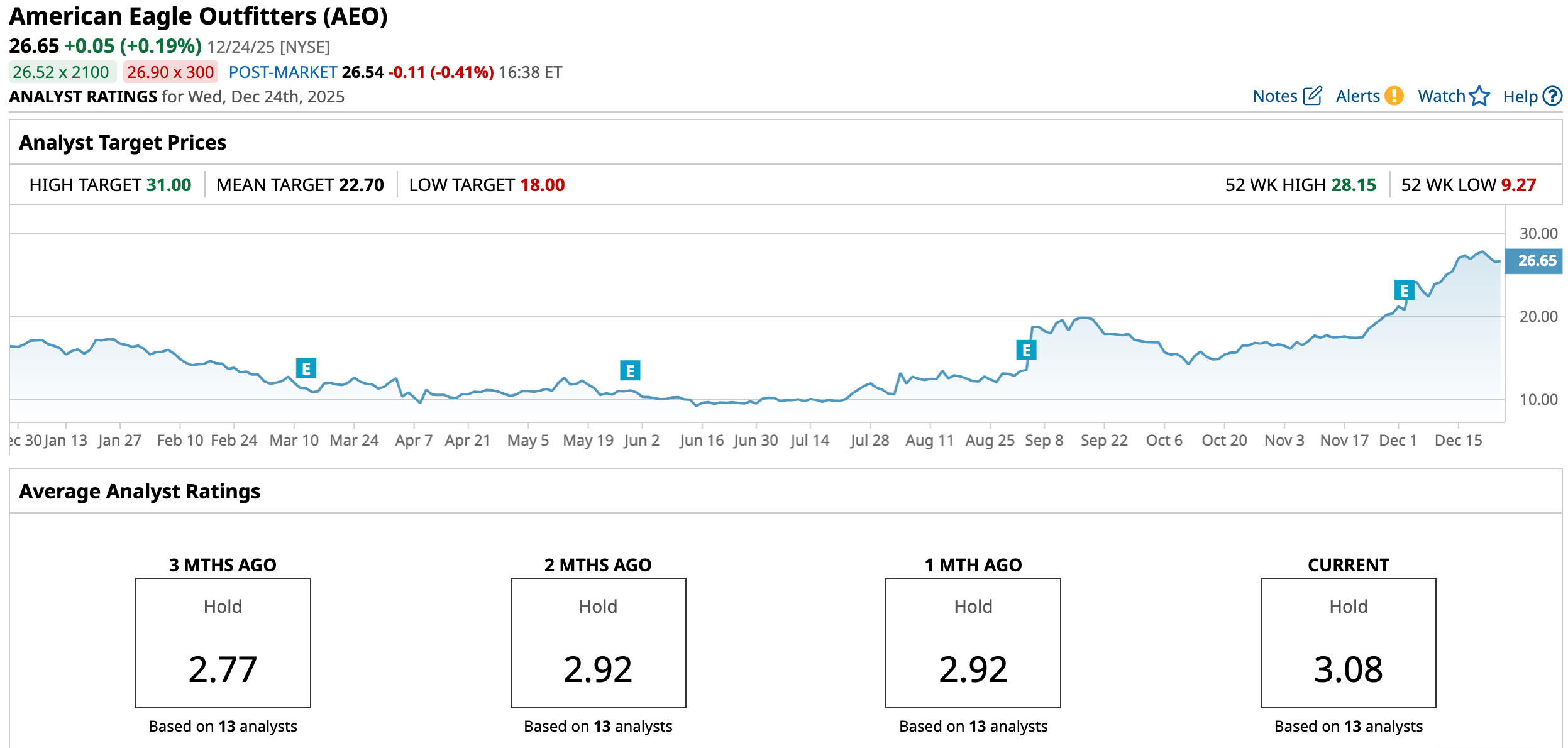
Task: Select the 1 MTH AGO rating box
Action: point(973,642)
